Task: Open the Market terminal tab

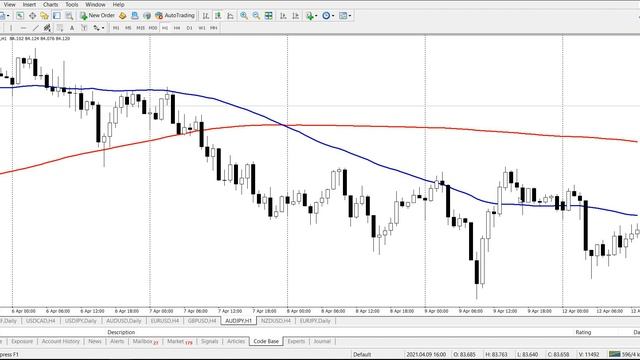Action: tap(179, 341)
